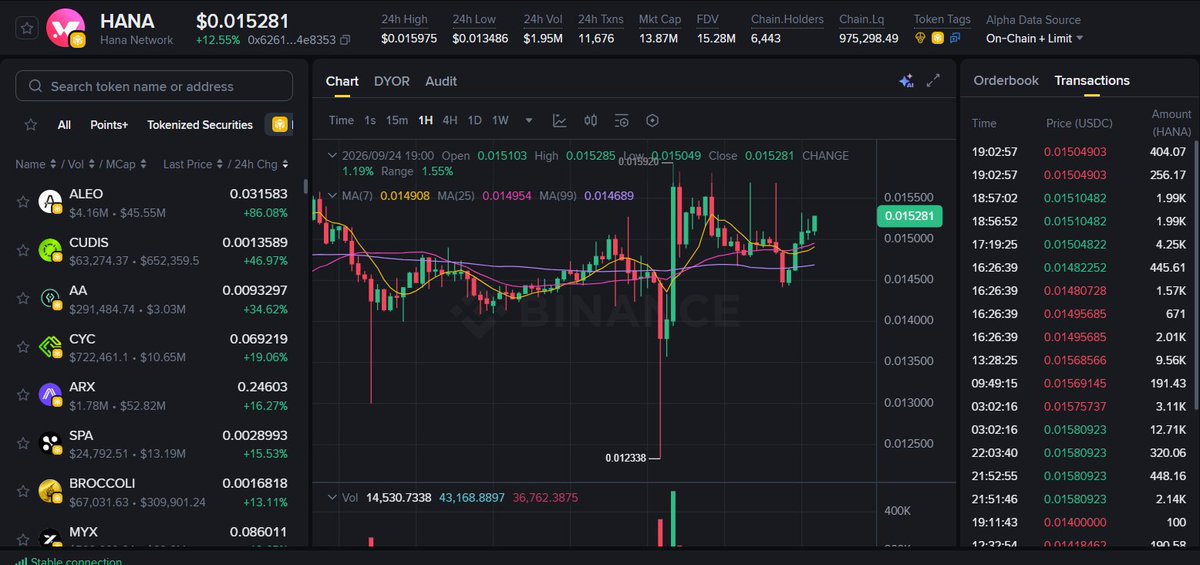Viewport: 1200px width, 565px height.
Task: Star the BROCCOLI token row
Action: point(22,490)
